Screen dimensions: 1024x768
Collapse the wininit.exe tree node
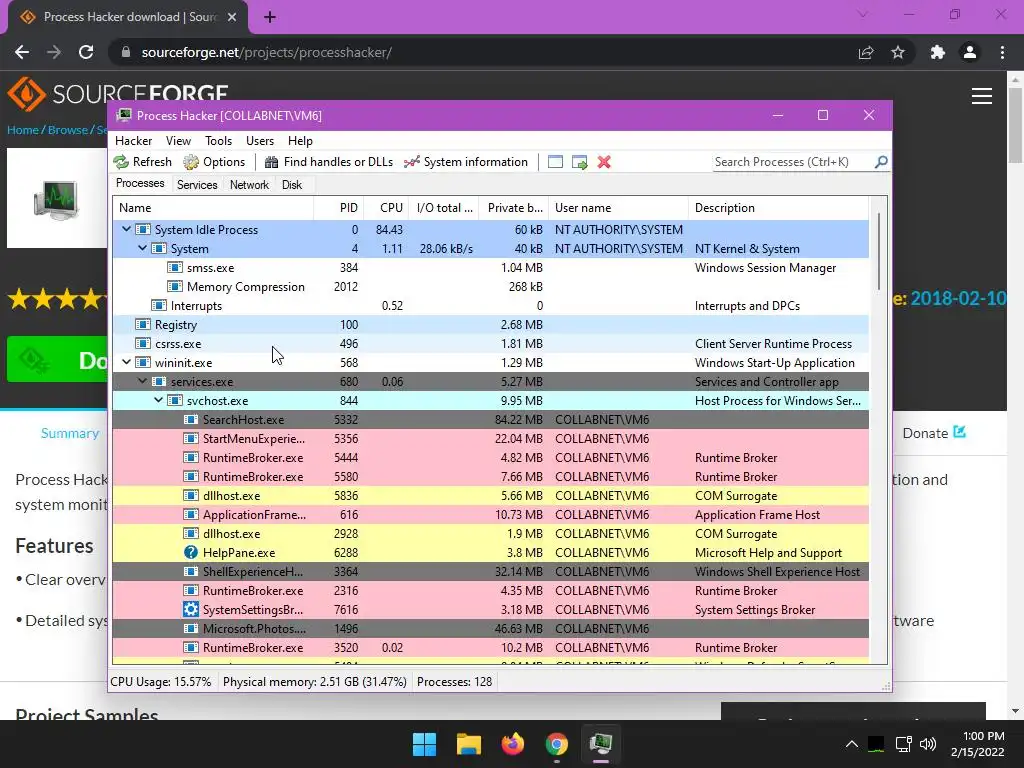127,362
